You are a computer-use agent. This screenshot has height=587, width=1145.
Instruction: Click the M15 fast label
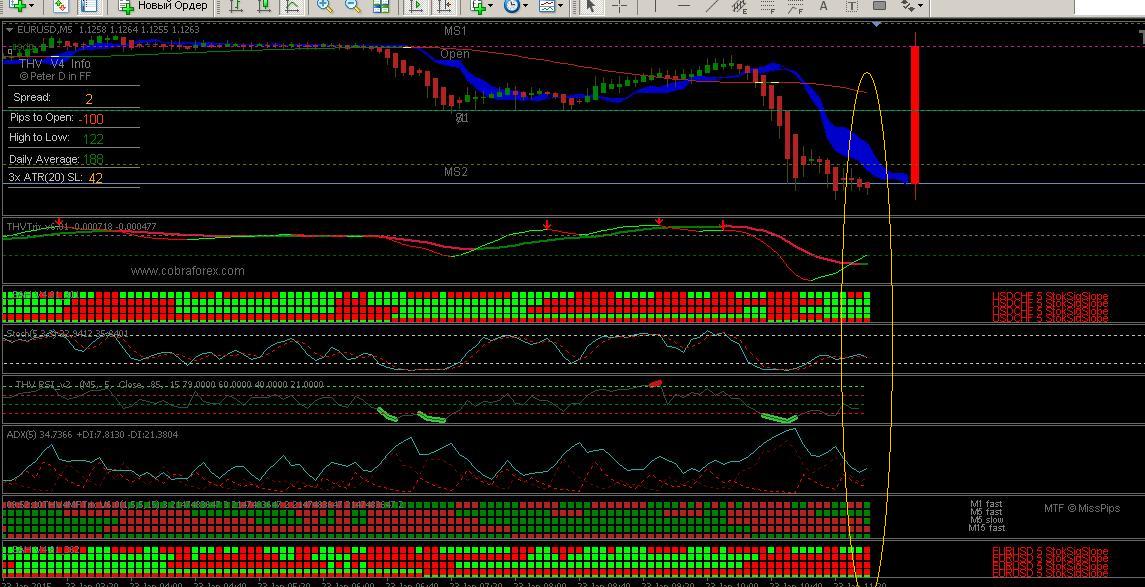pyautogui.click(x=987, y=528)
